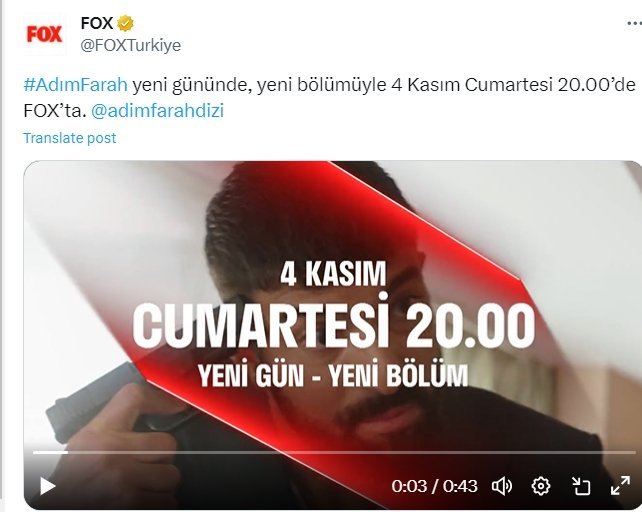This screenshot has height=512, width=642.
Task: Open the @FOXTurkiye handle
Action: tap(131, 45)
